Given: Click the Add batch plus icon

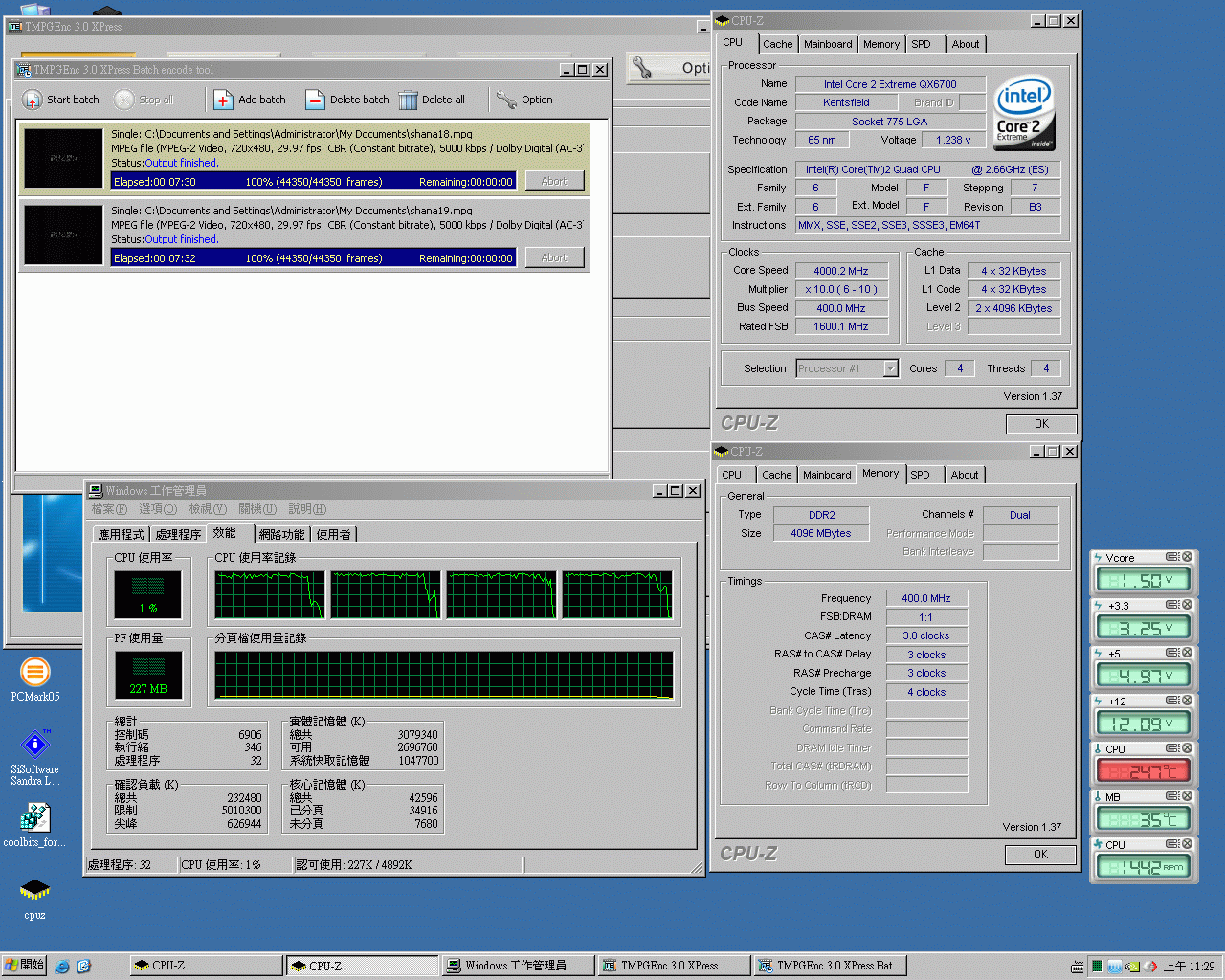Looking at the screenshot, I should pyautogui.click(x=223, y=100).
